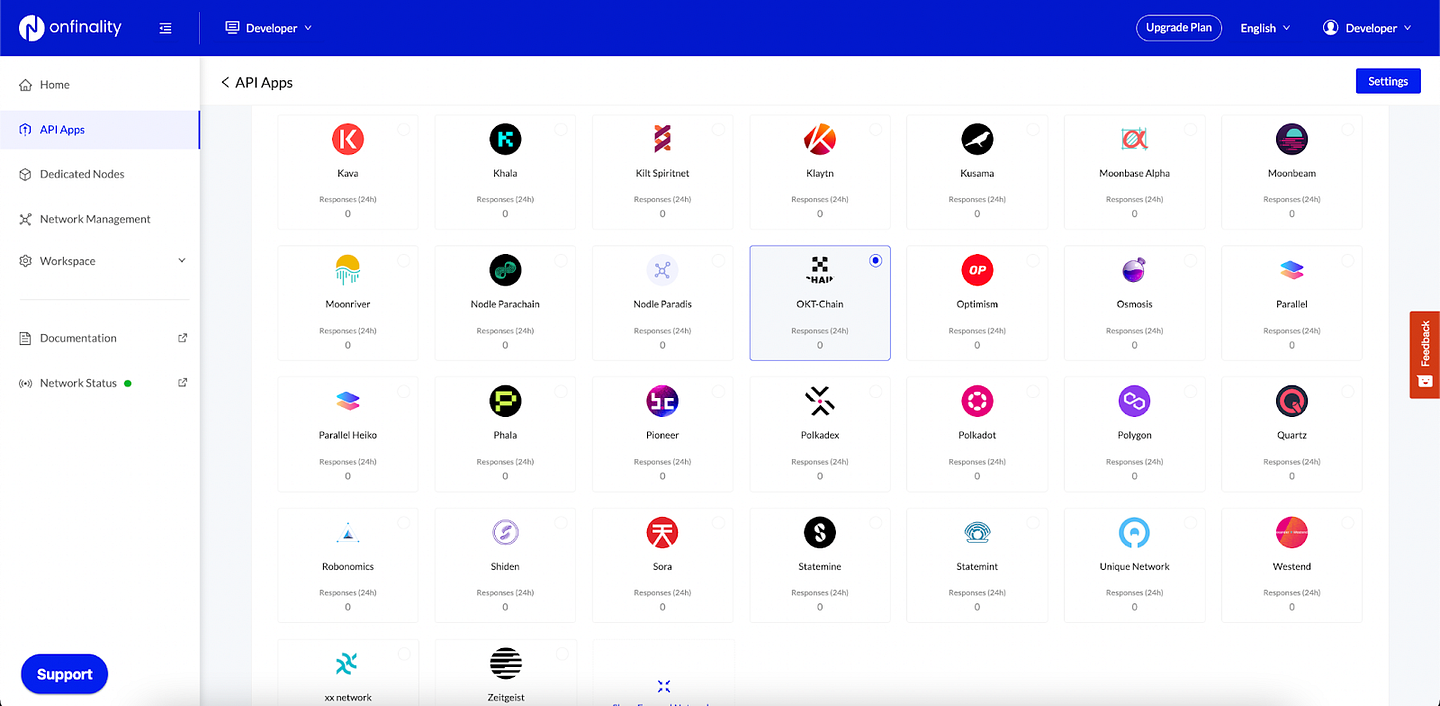Click the blue Settings button
This screenshot has width=1440, height=706.
coord(1388,81)
